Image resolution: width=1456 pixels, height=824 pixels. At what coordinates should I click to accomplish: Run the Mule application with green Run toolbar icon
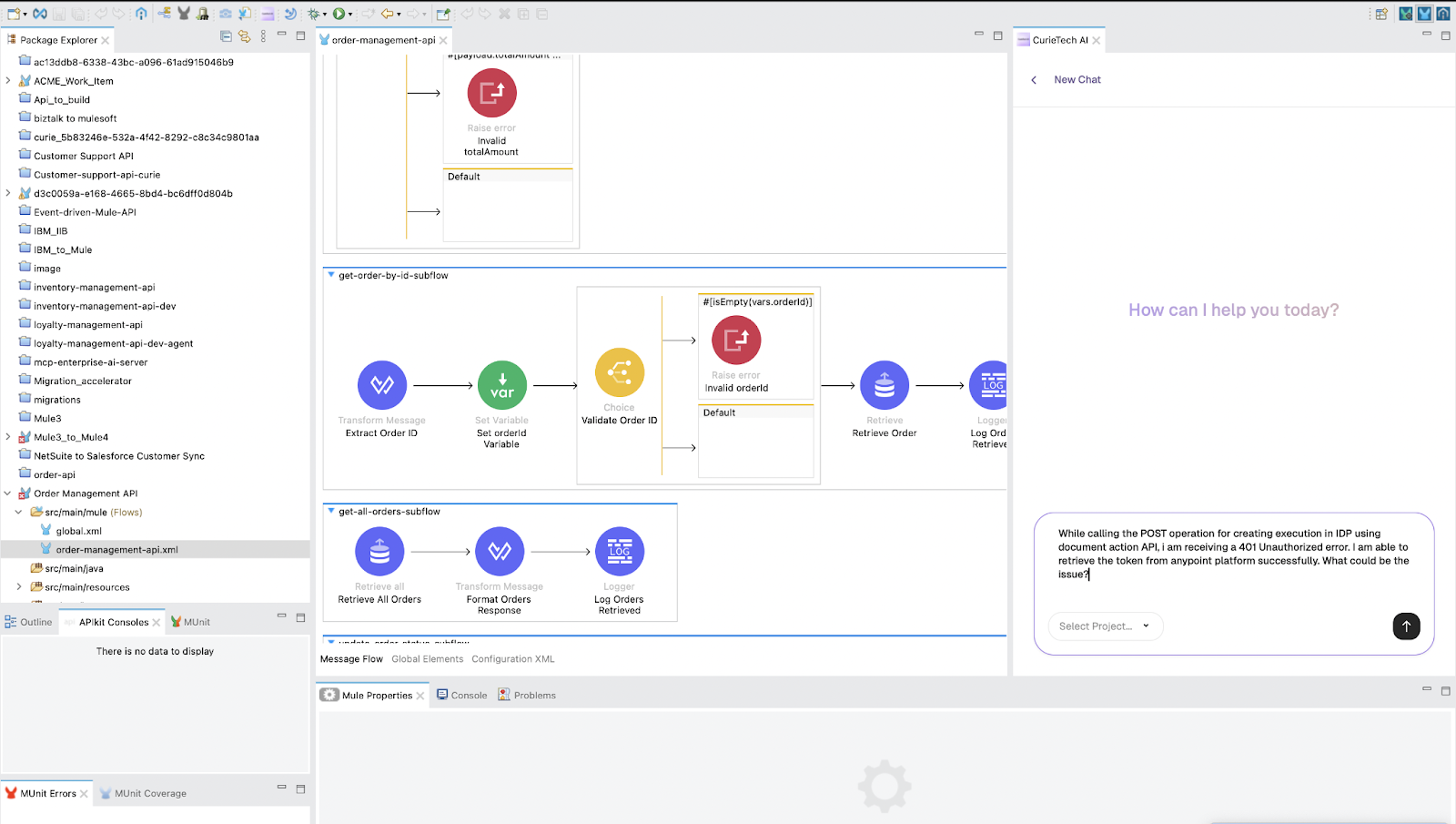[339, 14]
